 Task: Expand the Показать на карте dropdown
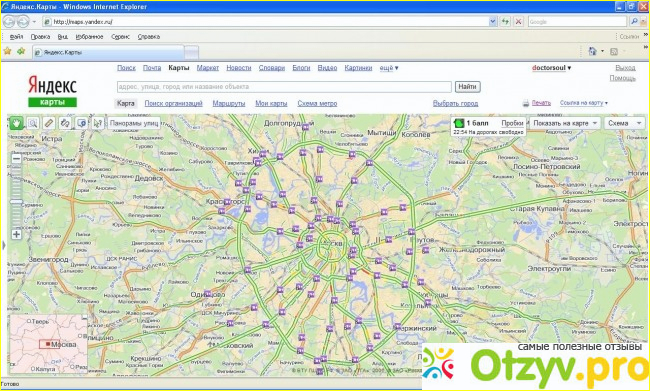[x=565, y=123]
